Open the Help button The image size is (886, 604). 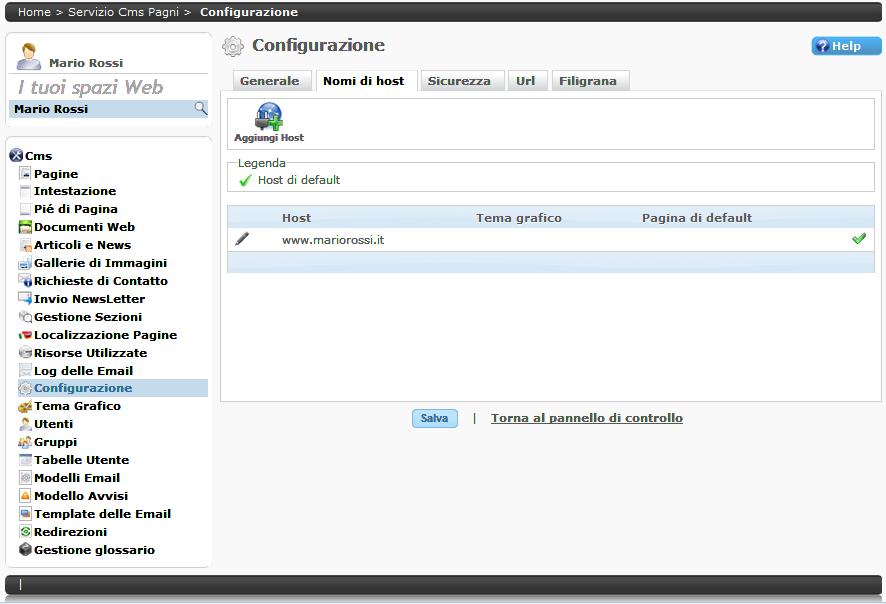pyautogui.click(x=845, y=46)
